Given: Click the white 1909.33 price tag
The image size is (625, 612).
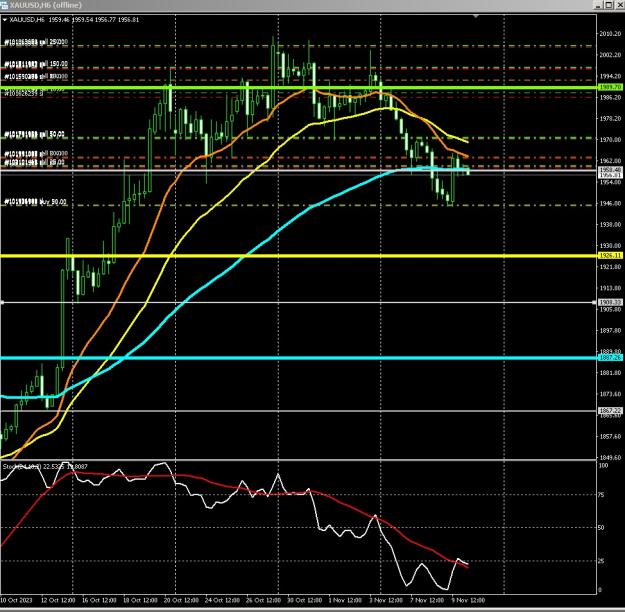Looking at the screenshot, I should tap(610, 303).
